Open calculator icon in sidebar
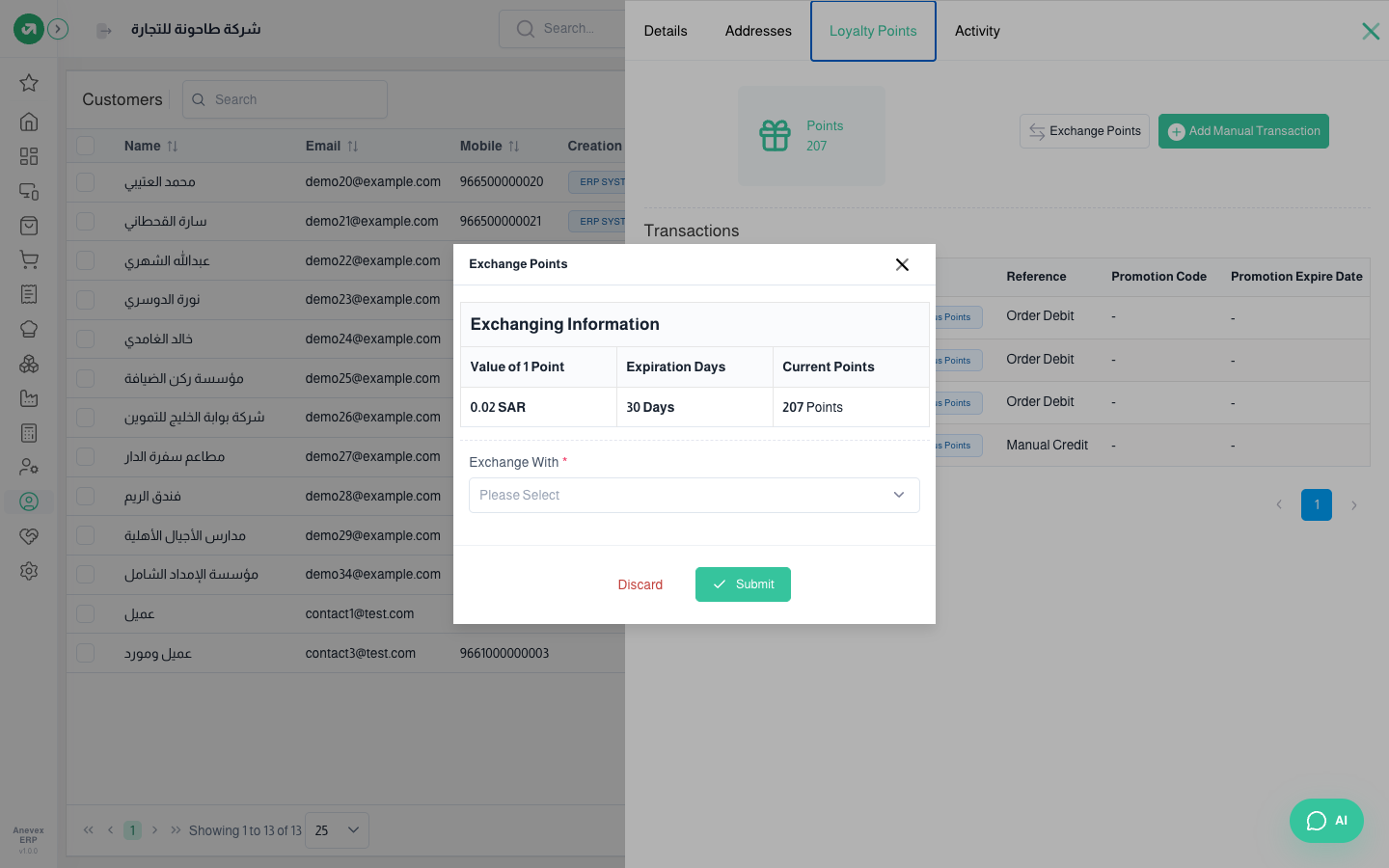This screenshot has height=868, width=1389. click(x=29, y=433)
